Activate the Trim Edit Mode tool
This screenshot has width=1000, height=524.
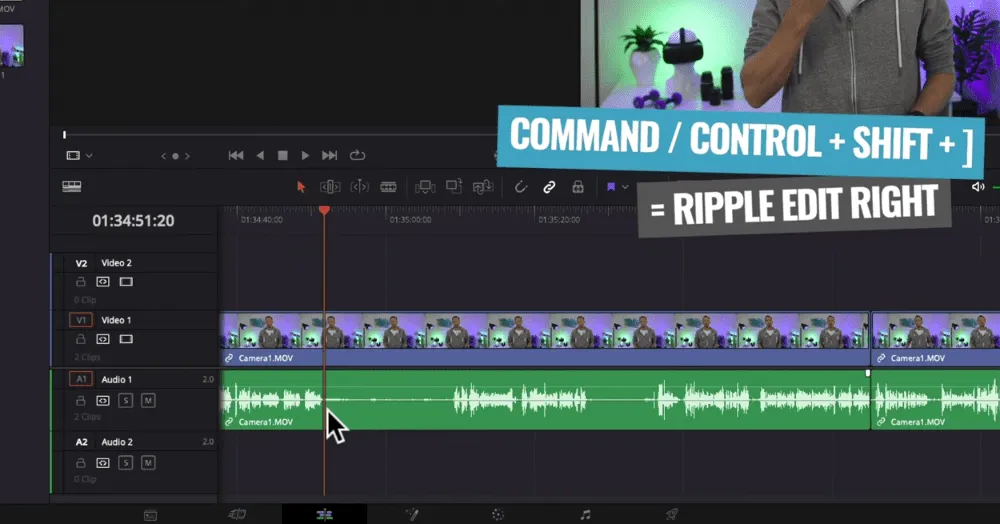pos(330,187)
